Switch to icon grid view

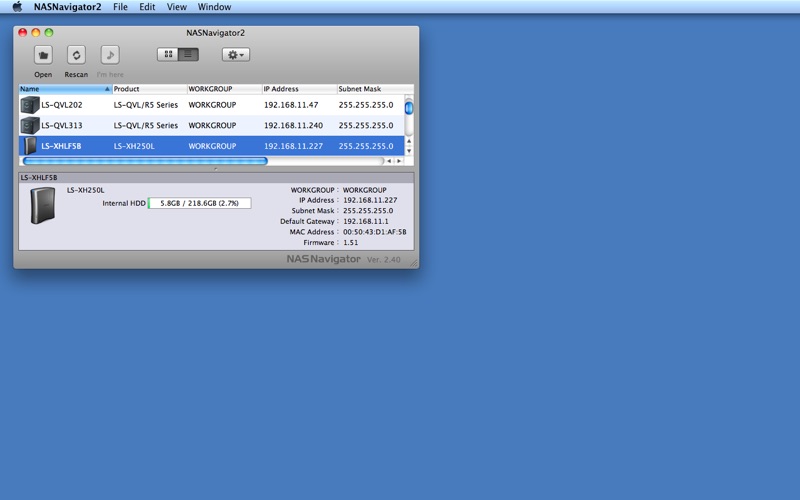167,55
